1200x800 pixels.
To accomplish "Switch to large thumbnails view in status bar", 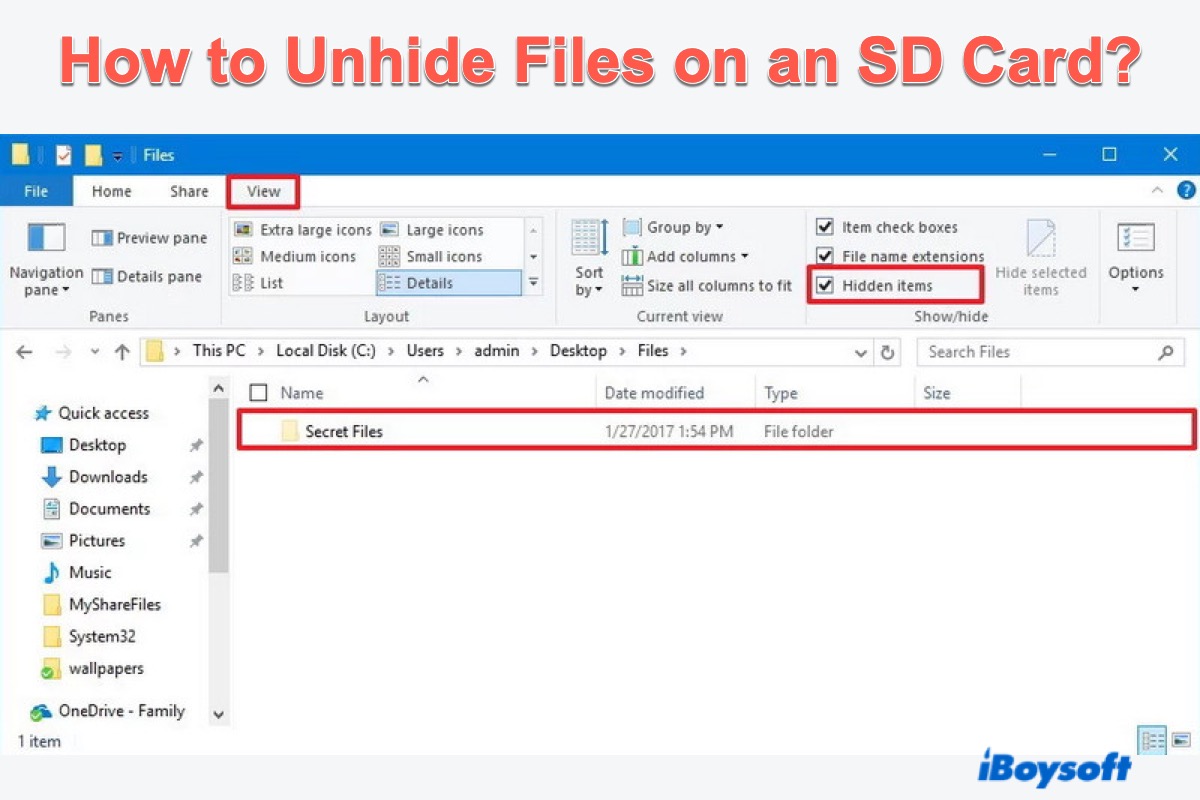I will (1181, 741).
